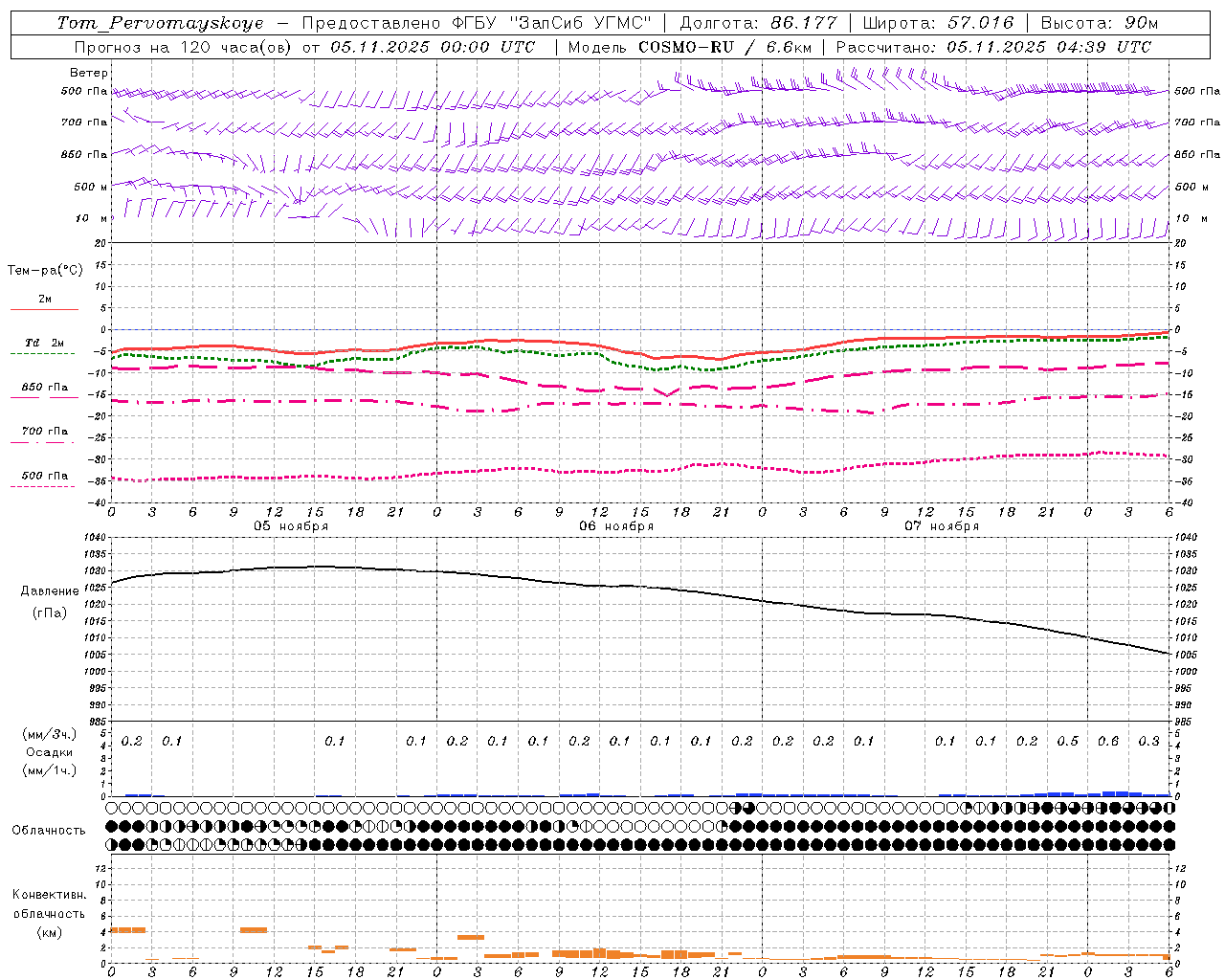Click the Ветер wind panel label
Image resolution: width=1225 pixels, height=980 pixels.
[x=89, y=73]
